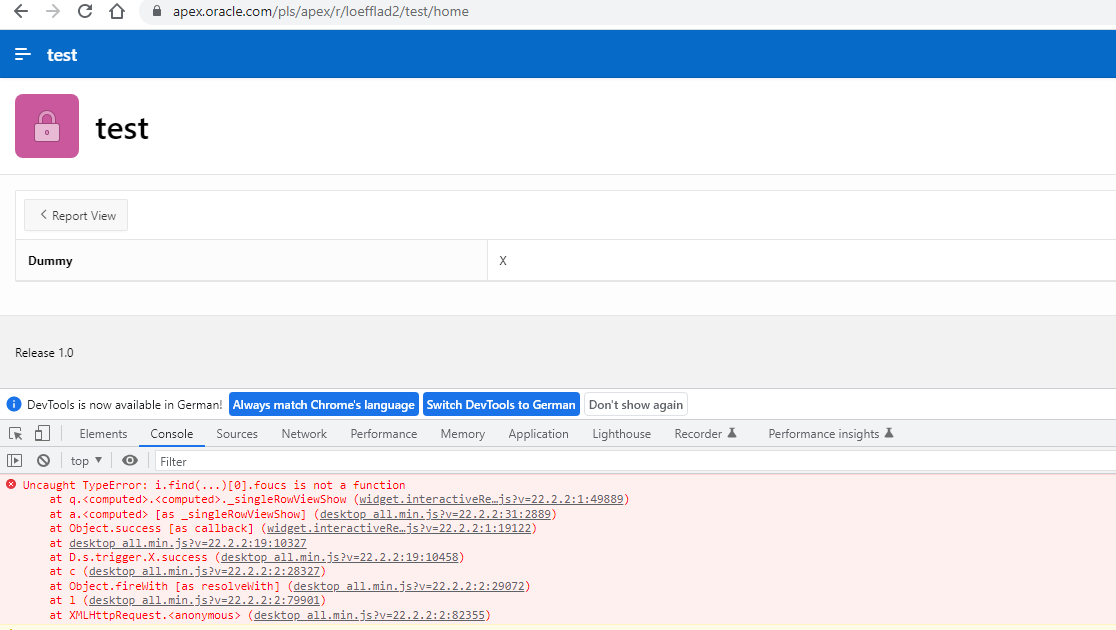Image resolution: width=1116 pixels, height=630 pixels.
Task: Activate the inspect element picker icon
Action: click(16, 434)
